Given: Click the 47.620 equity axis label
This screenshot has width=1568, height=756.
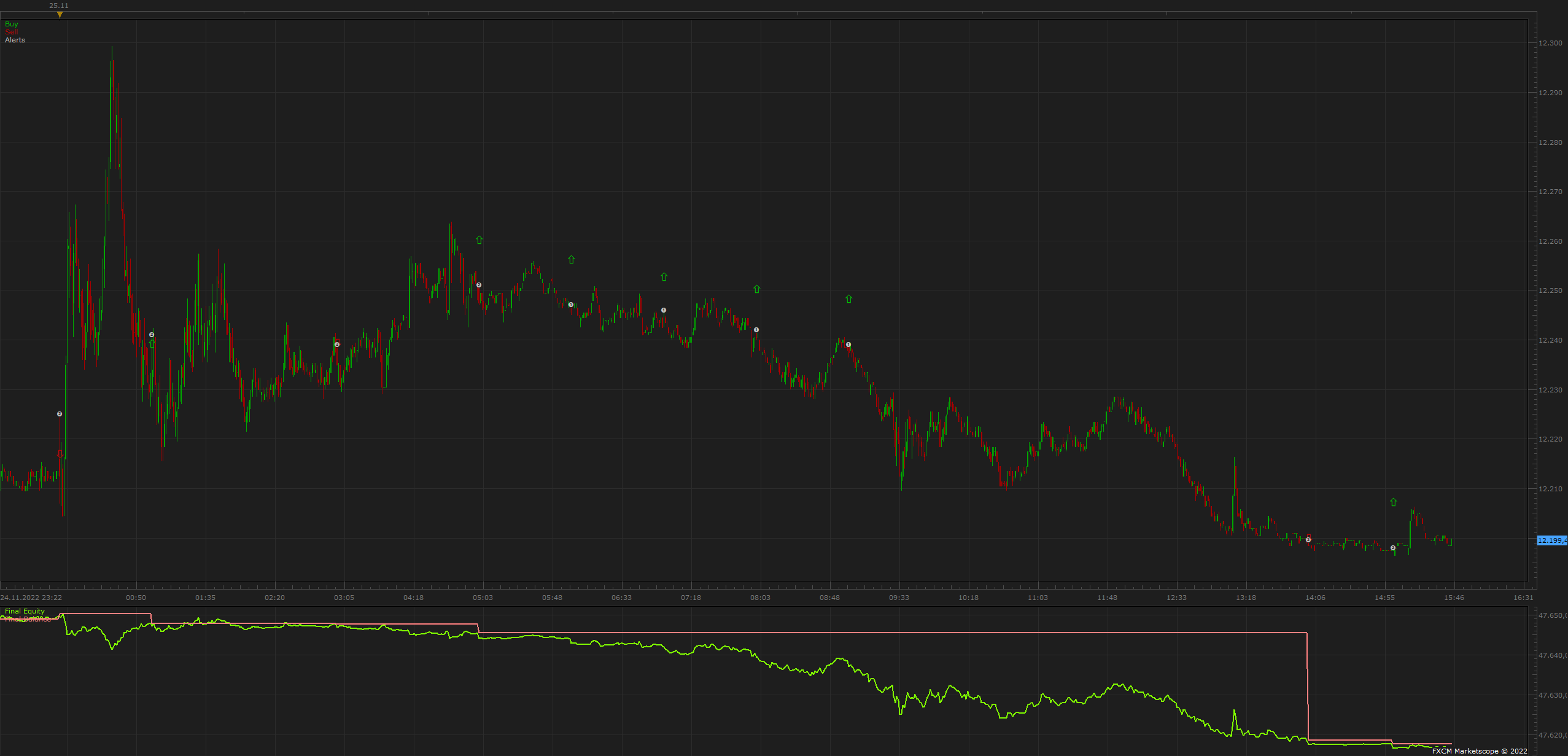Looking at the screenshot, I should pyautogui.click(x=1553, y=735).
